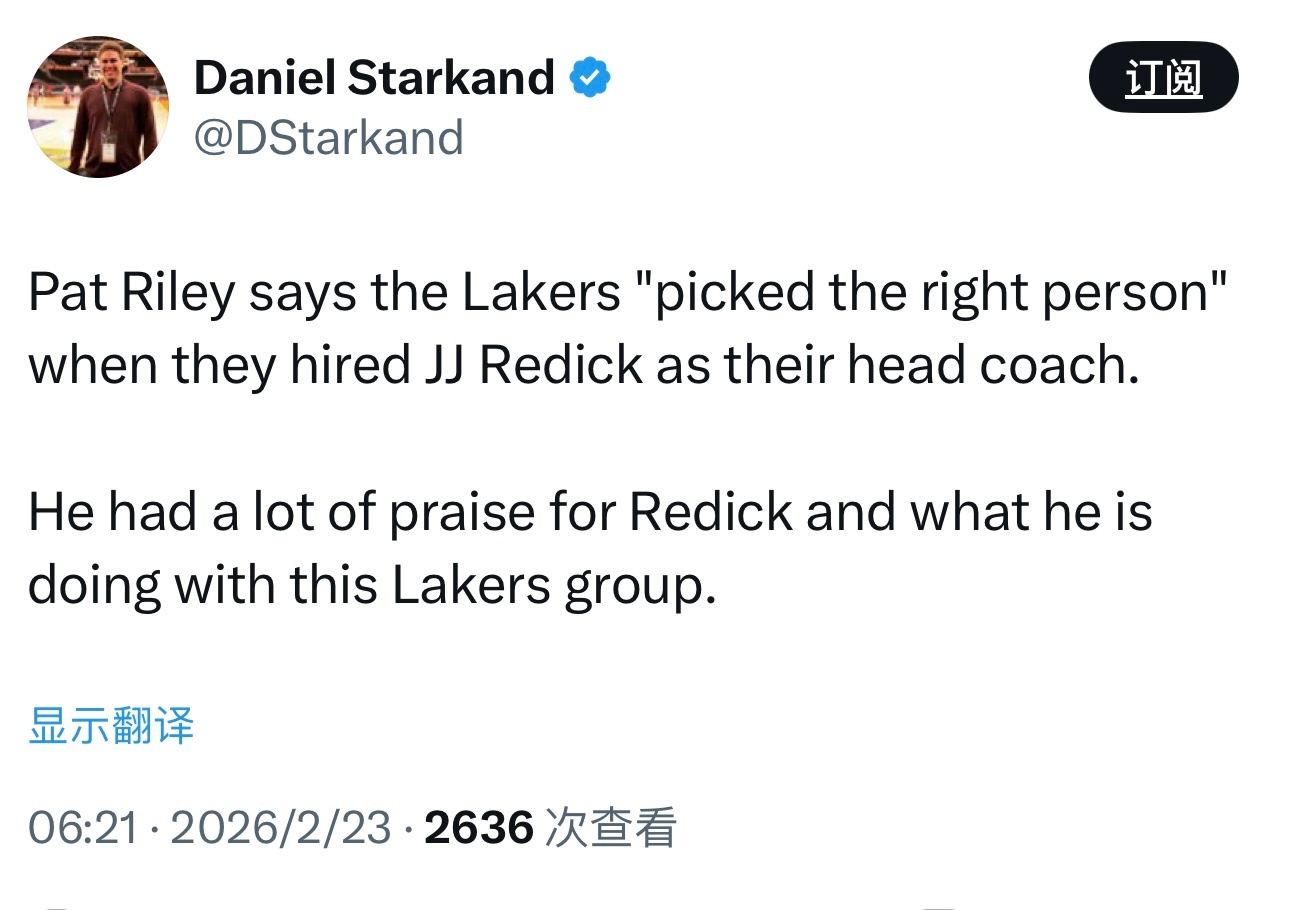Click the 06:21 post time
This screenshot has height=910, width=1290.
(83, 828)
